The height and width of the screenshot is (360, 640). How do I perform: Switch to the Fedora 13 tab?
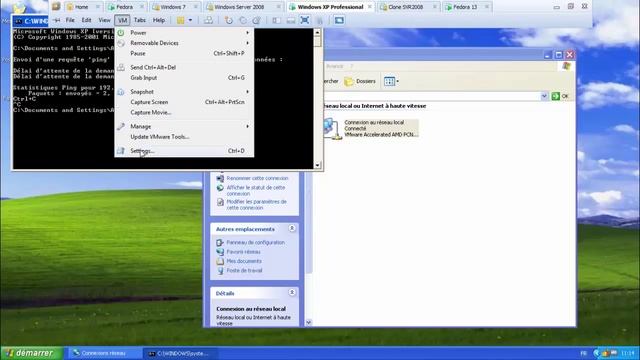point(466,7)
